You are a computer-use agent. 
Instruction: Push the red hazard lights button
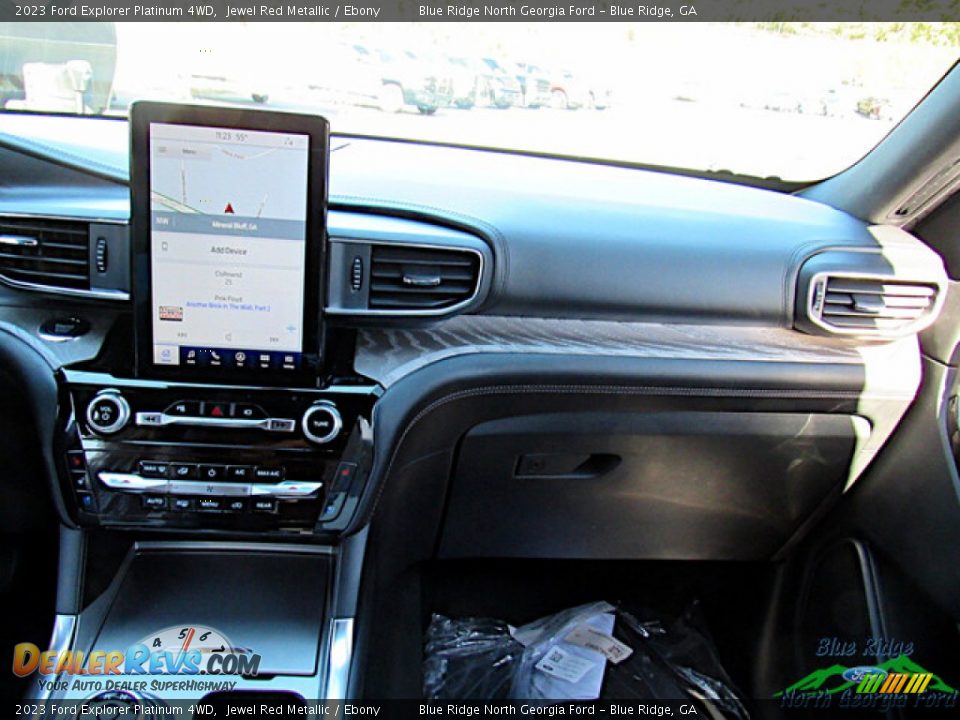[x=217, y=411]
